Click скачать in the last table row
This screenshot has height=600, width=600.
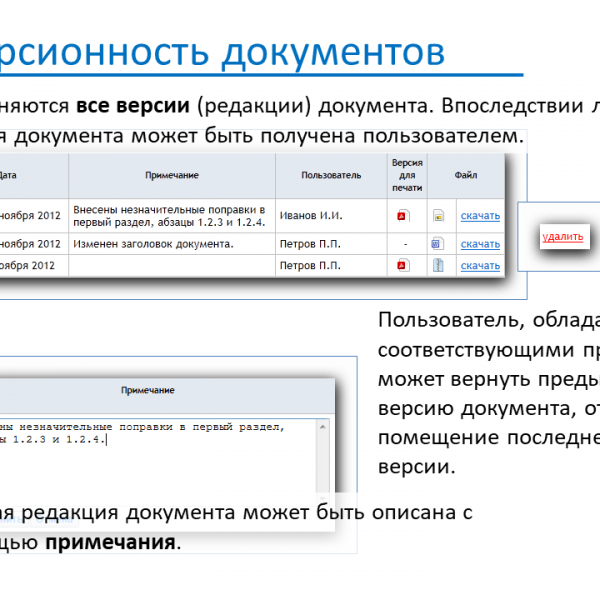[x=480, y=266]
